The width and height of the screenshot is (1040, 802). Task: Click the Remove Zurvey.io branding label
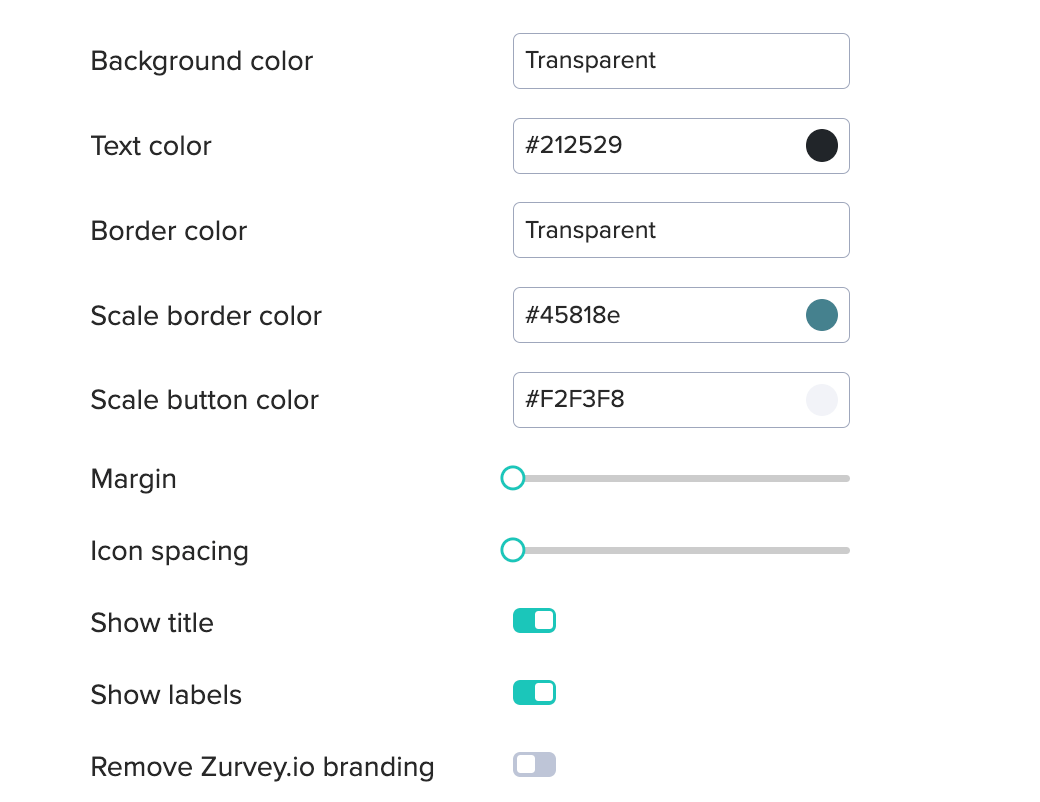pyautogui.click(x=262, y=766)
